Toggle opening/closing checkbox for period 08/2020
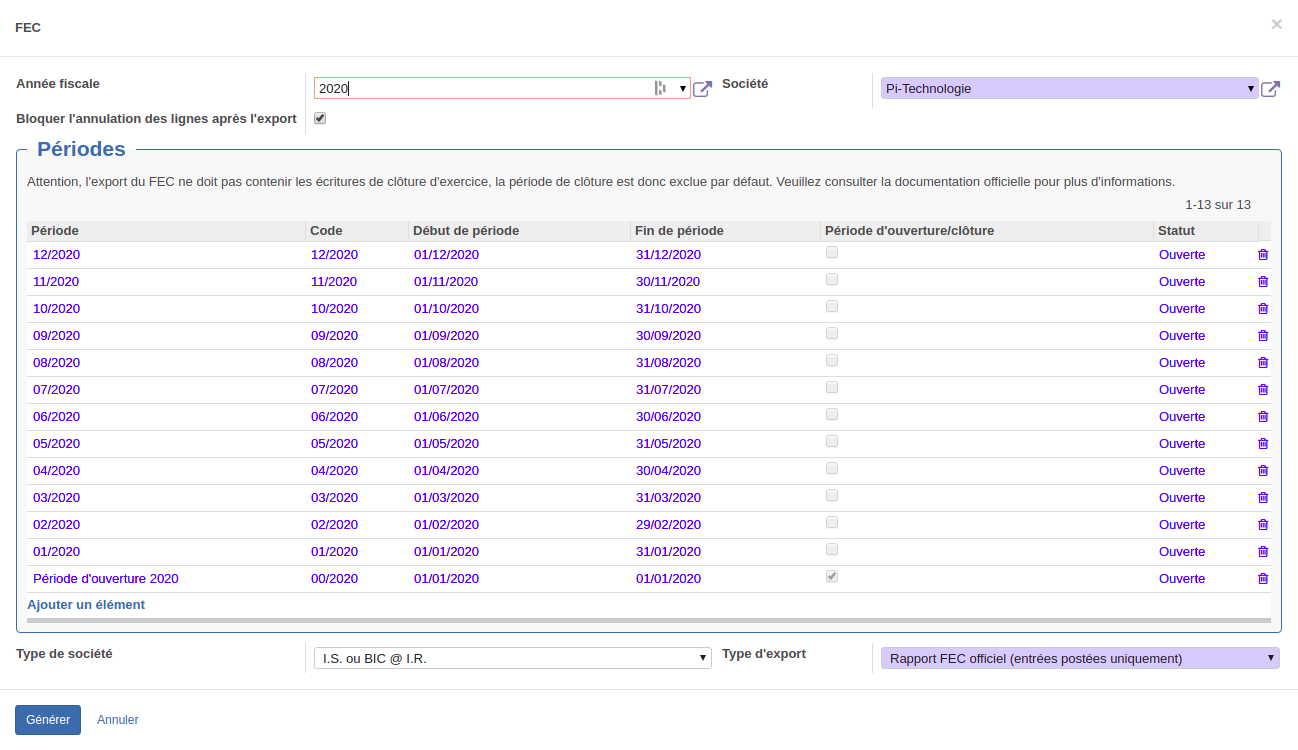Image resolution: width=1298 pixels, height=750 pixels. coord(832,361)
